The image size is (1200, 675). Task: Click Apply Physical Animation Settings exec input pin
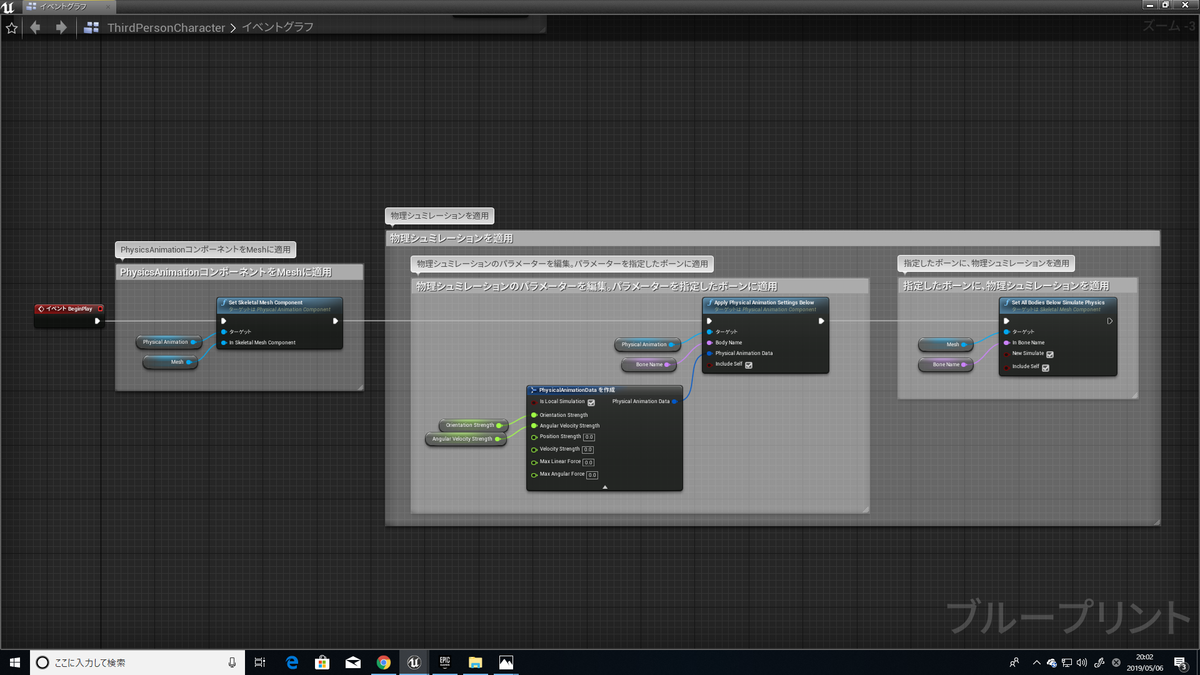click(710, 321)
